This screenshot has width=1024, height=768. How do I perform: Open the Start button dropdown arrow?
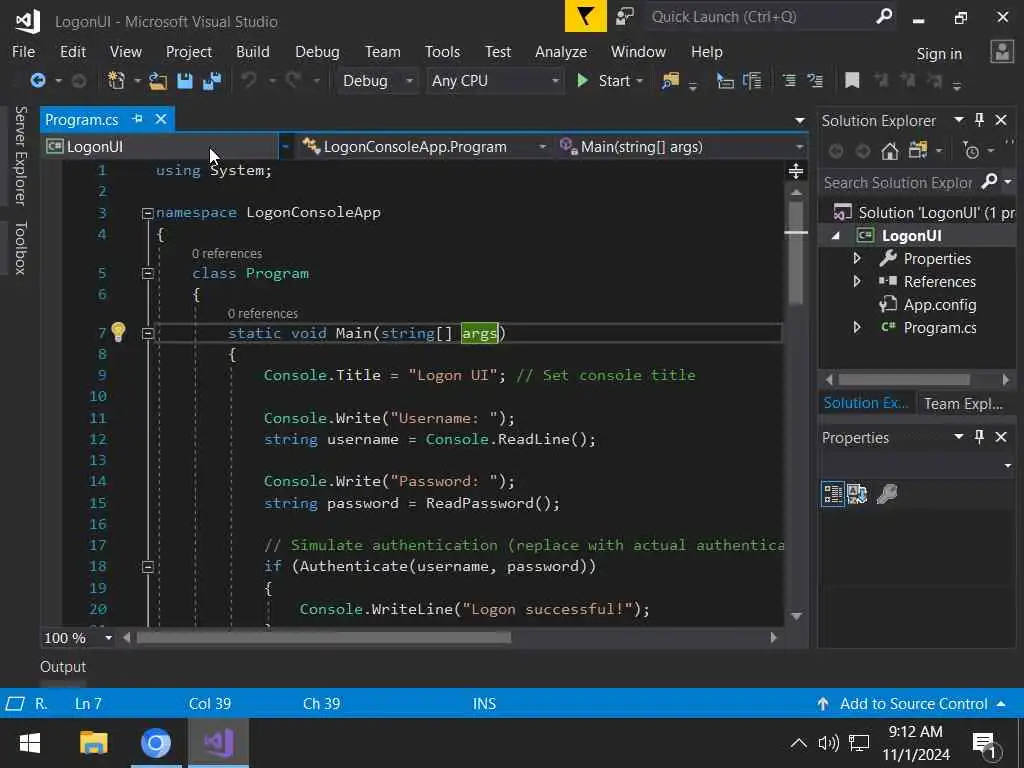[639, 81]
